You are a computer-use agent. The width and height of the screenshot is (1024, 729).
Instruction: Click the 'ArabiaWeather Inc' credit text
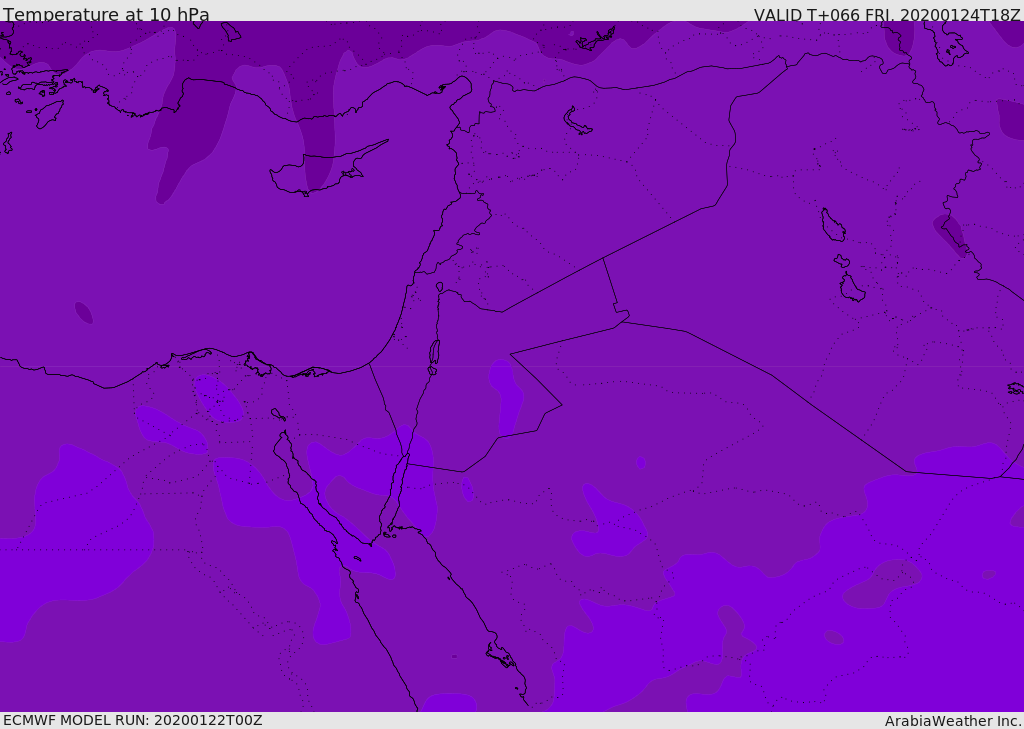click(953, 721)
